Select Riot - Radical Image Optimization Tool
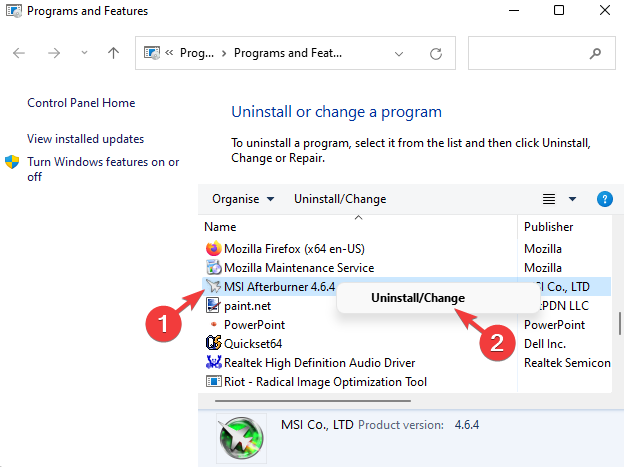Viewport: 624px width, 467px height. pos(325,382)
